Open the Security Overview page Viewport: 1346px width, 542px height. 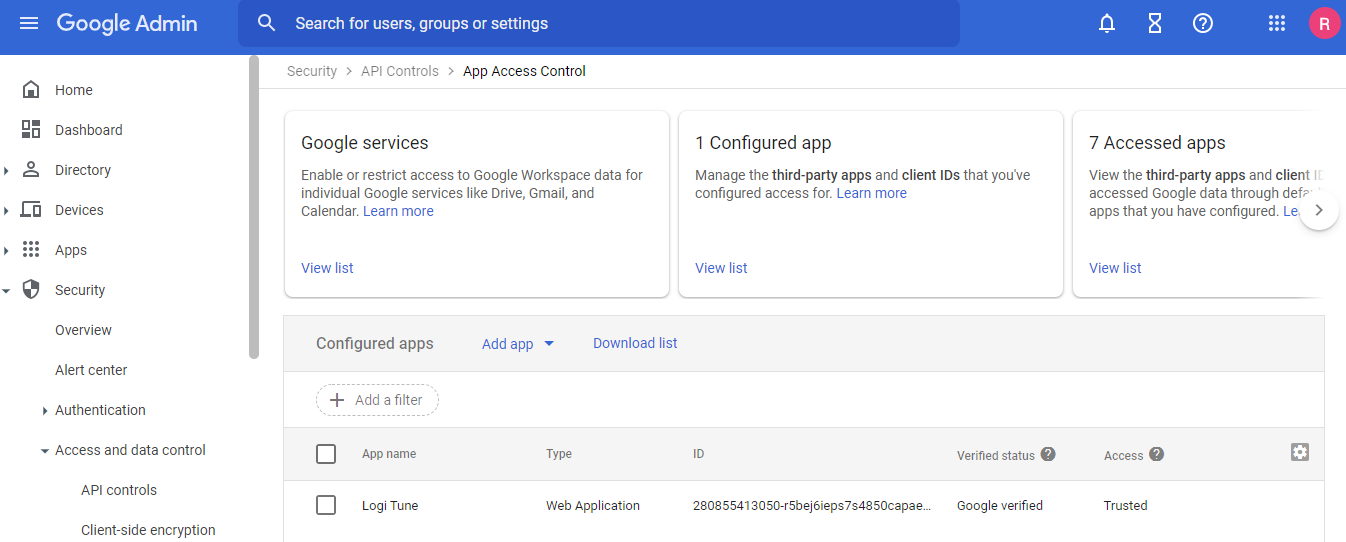point(83,330)
